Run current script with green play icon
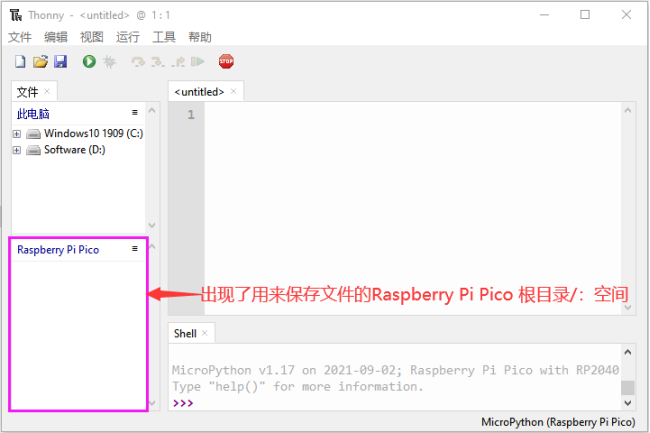 pos(89,62)
